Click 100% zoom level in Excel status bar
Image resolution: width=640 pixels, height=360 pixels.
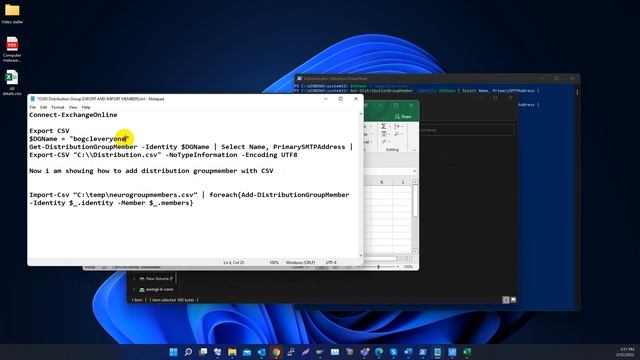[408, 267]
